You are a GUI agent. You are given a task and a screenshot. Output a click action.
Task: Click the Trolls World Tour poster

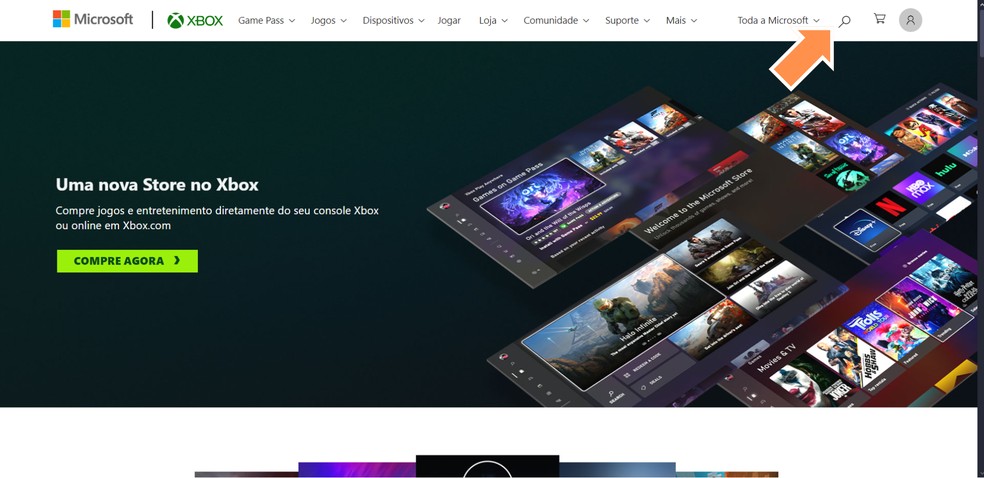pyautogui.click(x=886, y=331)
